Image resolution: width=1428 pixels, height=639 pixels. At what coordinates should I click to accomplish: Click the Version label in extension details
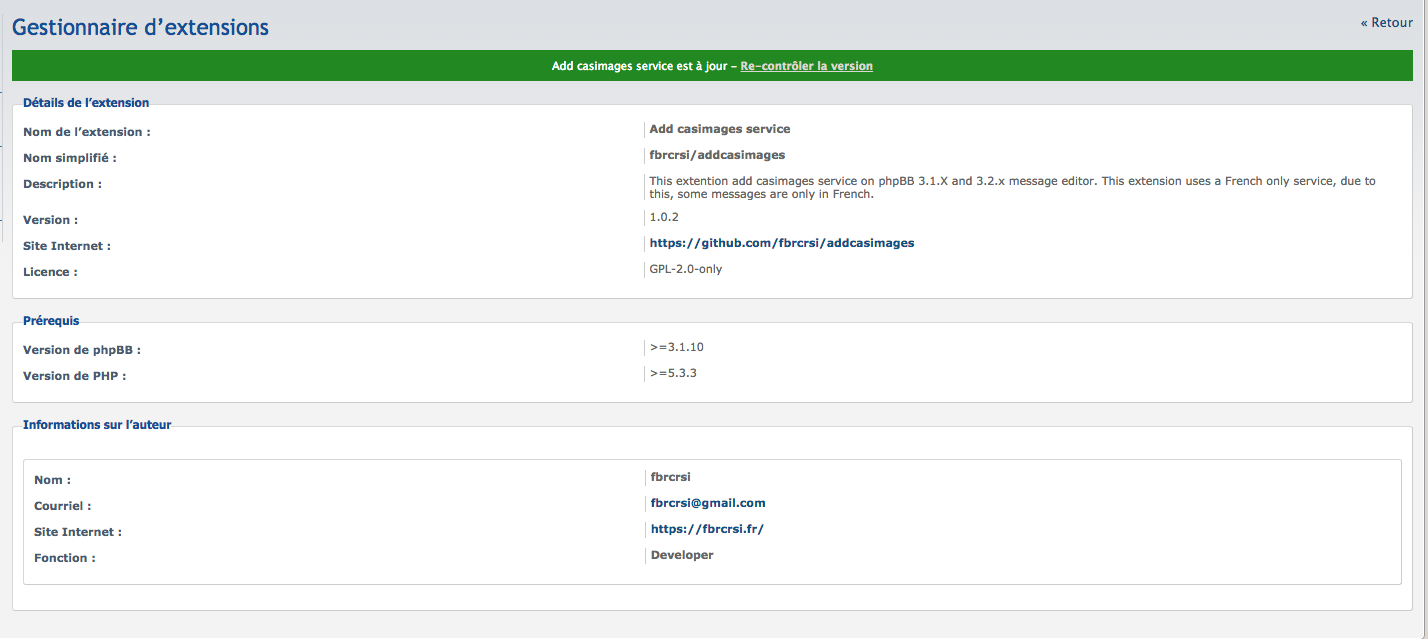point(50,220)
